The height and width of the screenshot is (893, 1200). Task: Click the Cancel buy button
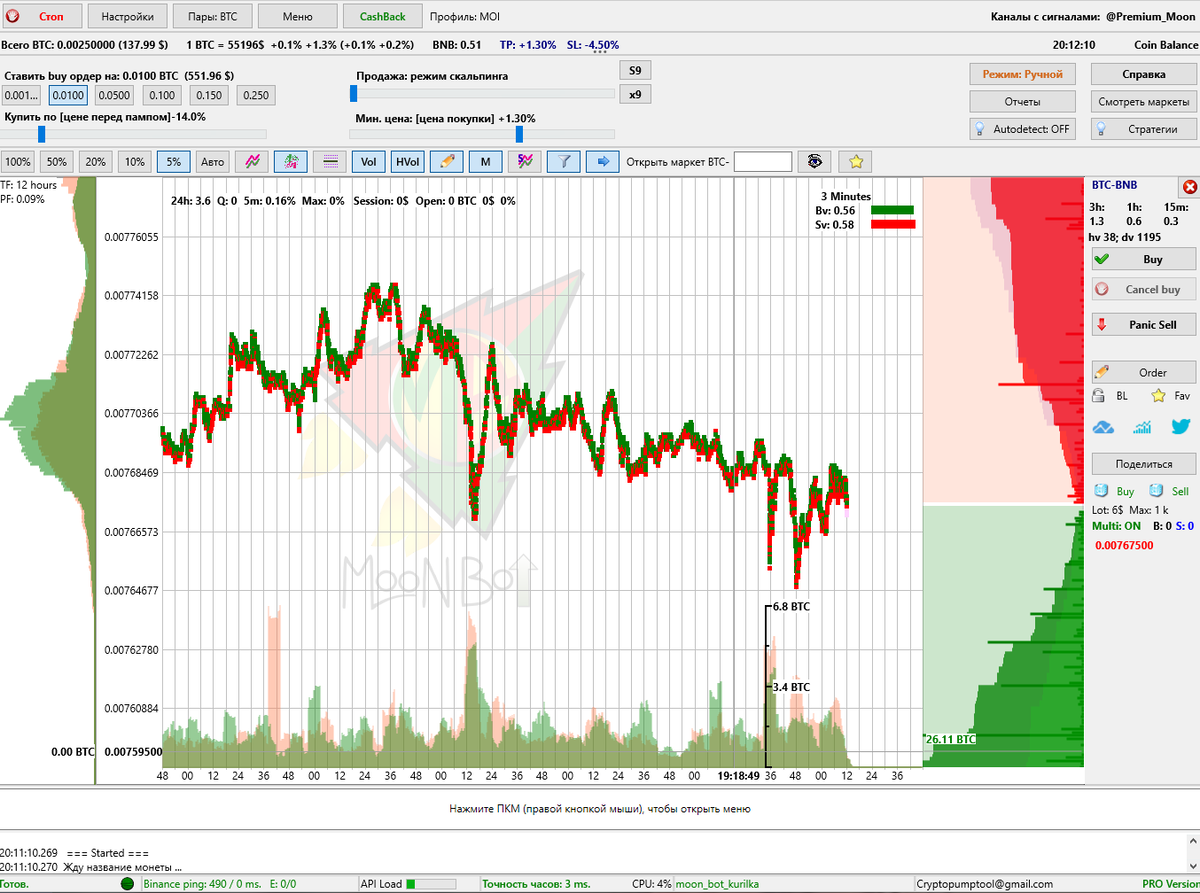click(1144, 289)
